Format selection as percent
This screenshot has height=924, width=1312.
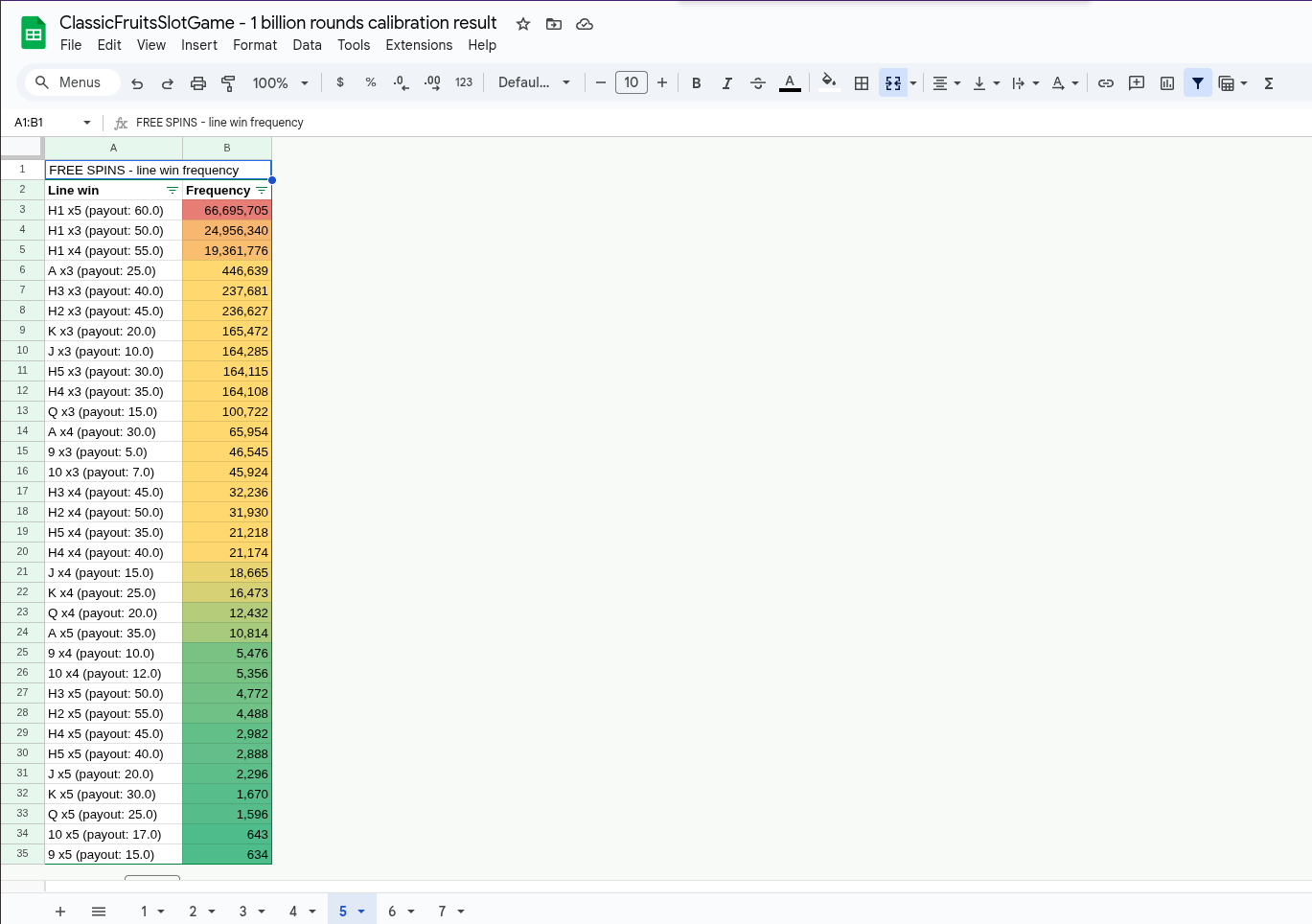(x=371, y=83)
